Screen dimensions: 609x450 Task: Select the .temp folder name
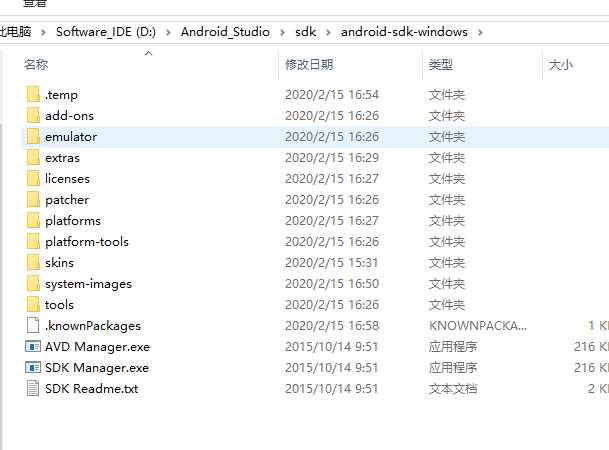click(61, 95)
